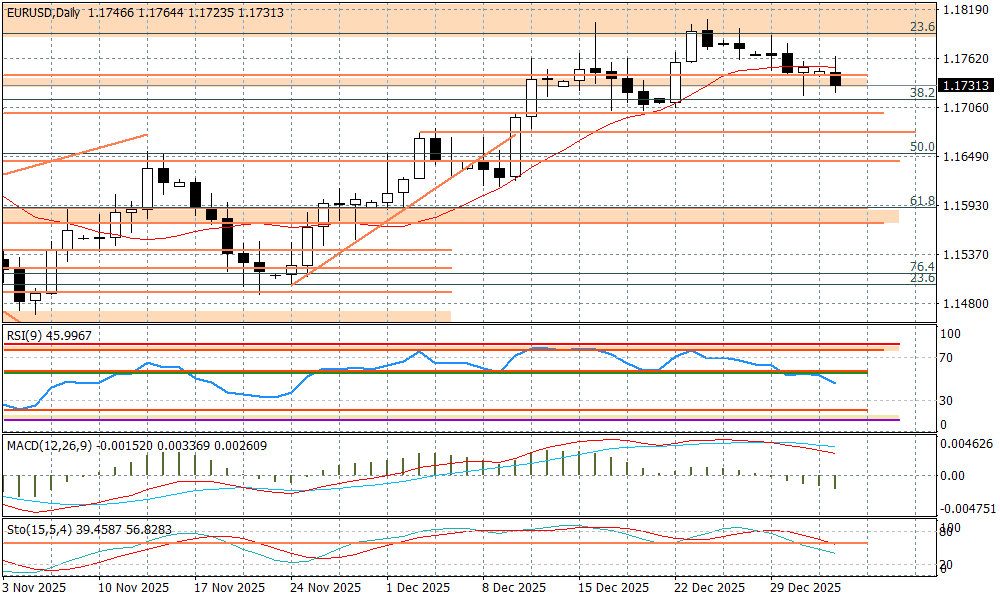Viewport: 1000px width, 600px height.
Task: Click the 3 Nov 2025 date label
Action: [x=34, y=588]
